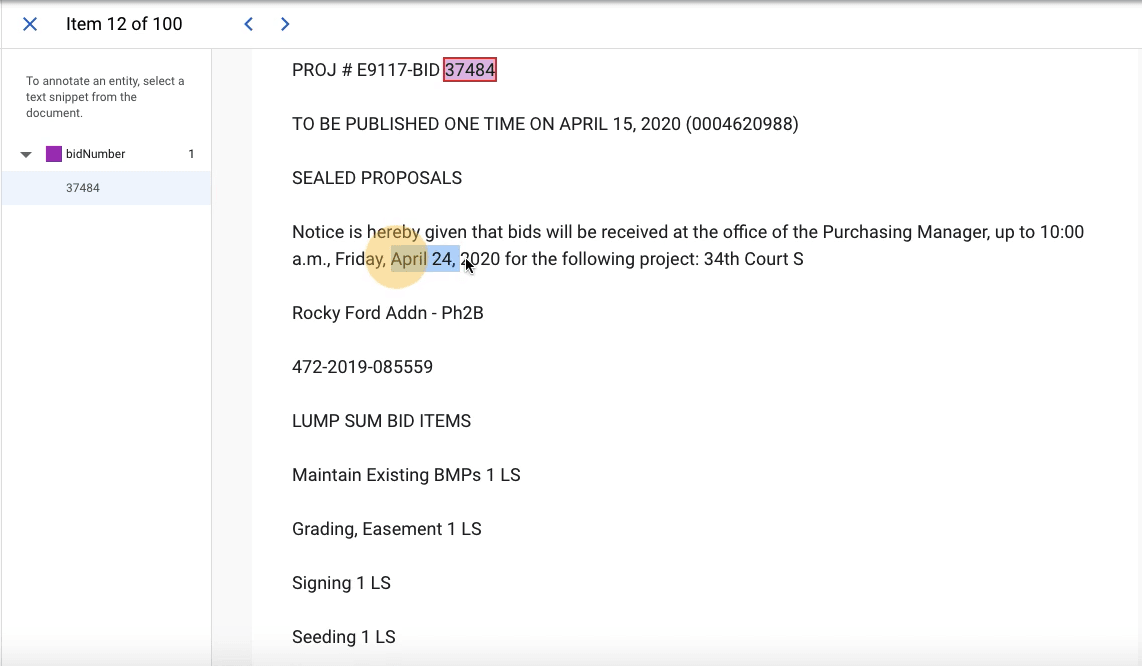Click the 'LUMP SUM BID ITEMS' line
Image resolution: width=1142 pixels, height=666 pixels.
tap(381, 420)
